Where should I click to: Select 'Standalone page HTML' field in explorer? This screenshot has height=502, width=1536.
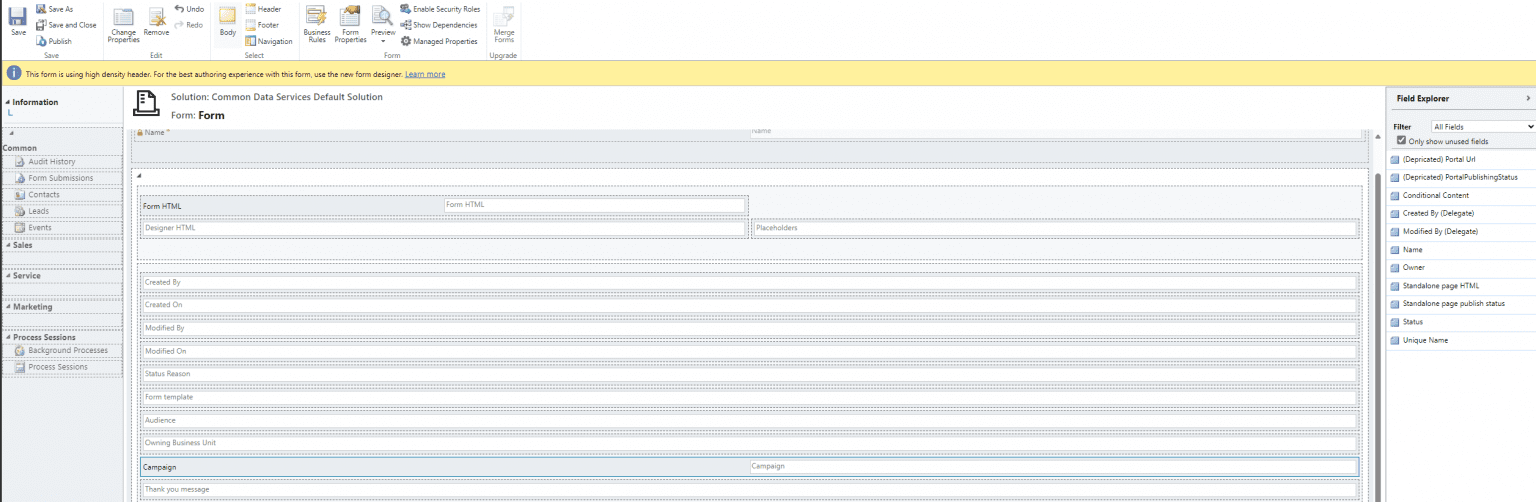[x=1440, y=286]
